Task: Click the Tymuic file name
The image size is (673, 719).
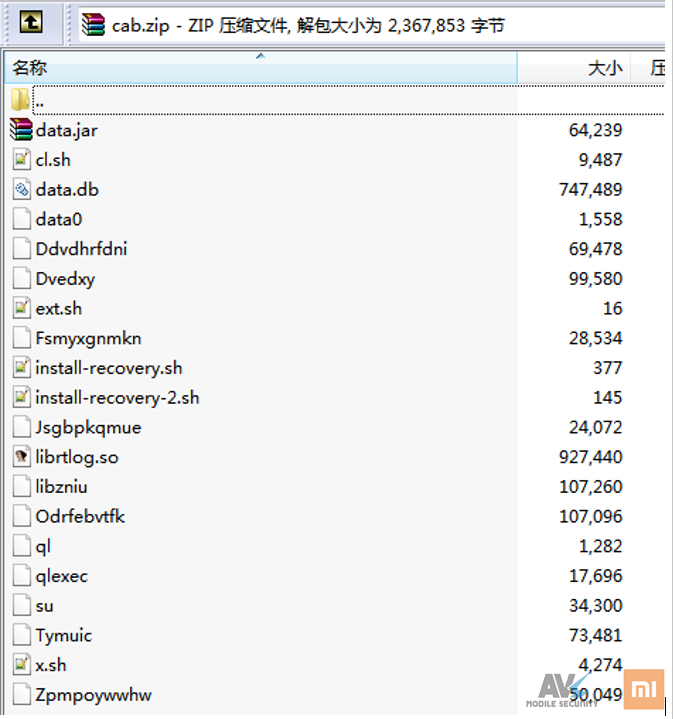Action: [x=65, y=635]
